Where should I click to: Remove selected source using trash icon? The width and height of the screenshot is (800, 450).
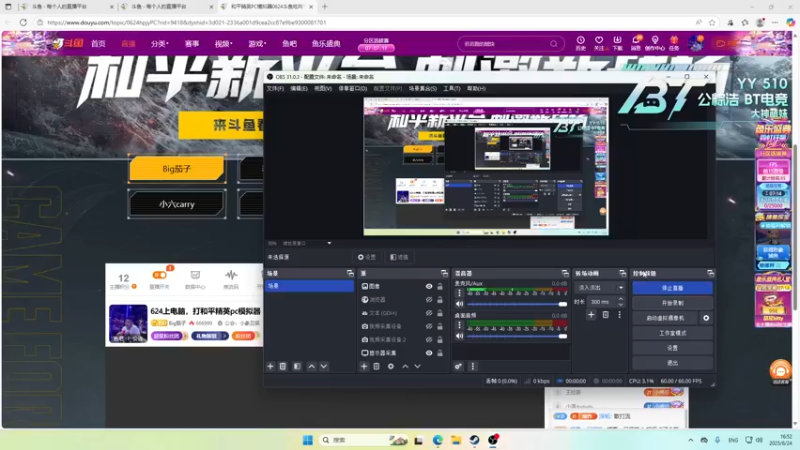click(377, 366)
